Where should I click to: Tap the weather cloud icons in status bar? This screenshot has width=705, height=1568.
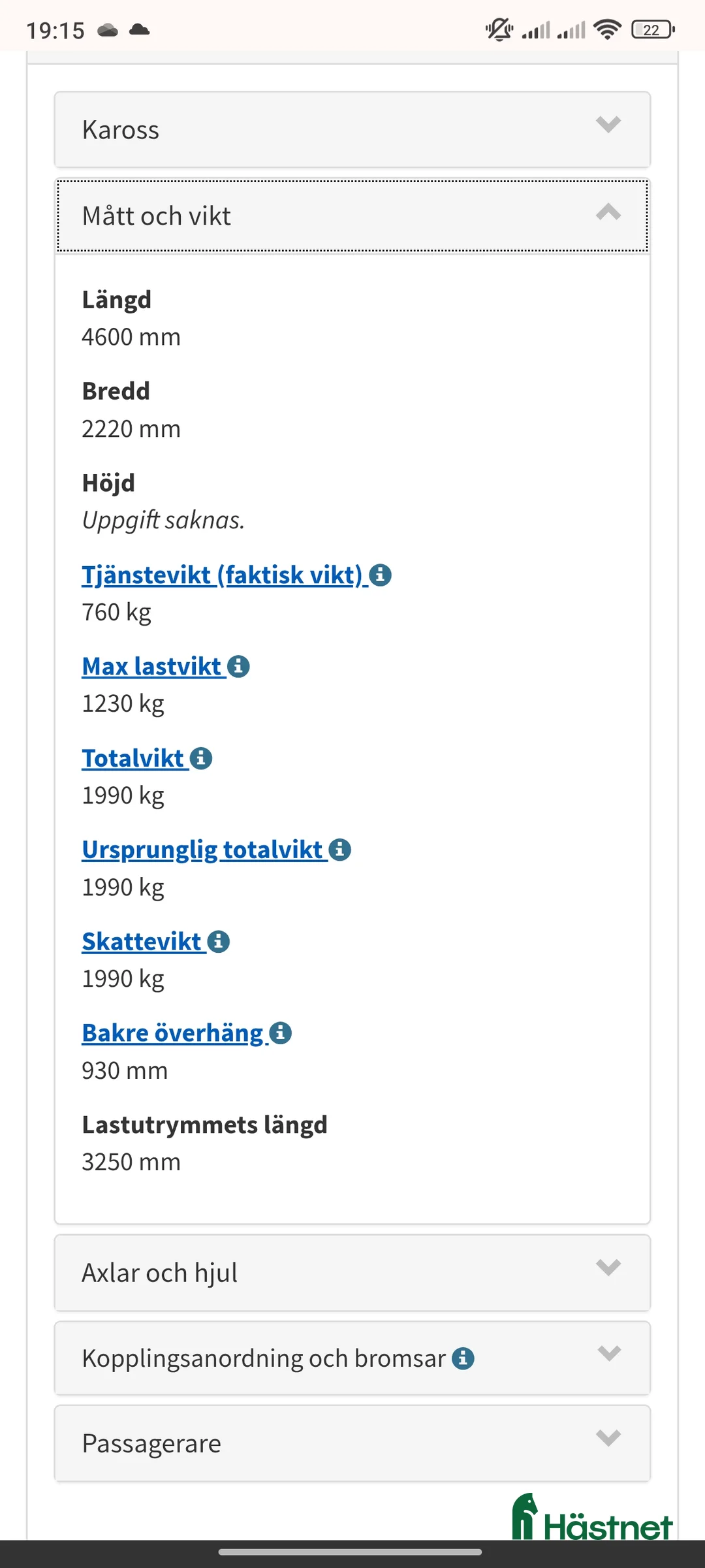[x=123, y=29]
